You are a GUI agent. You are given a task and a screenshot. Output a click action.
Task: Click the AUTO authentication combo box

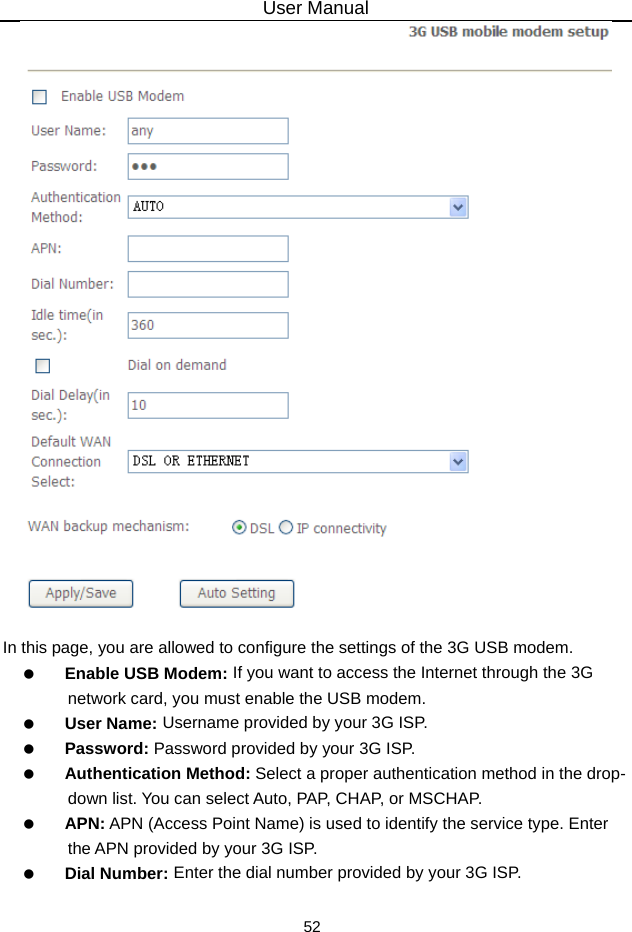(x=290, y=207)
